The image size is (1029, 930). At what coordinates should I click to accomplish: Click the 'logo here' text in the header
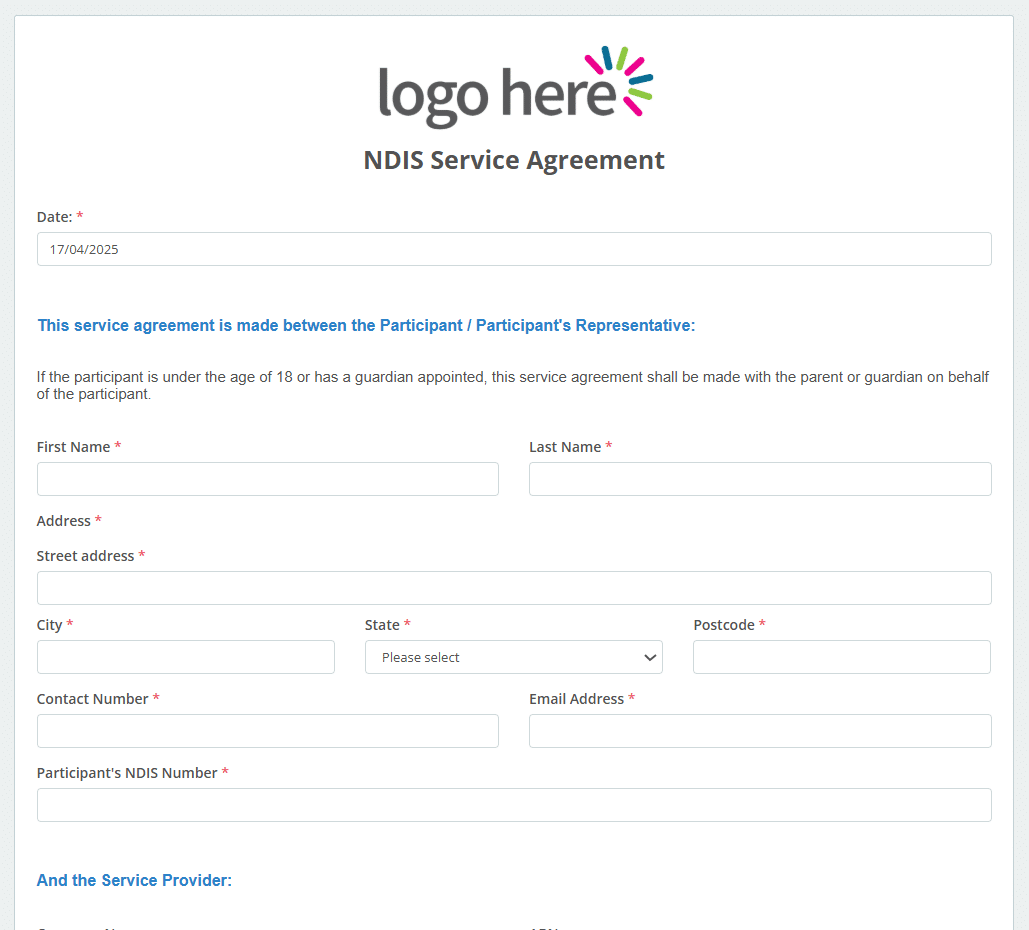(x=496, y=95)
